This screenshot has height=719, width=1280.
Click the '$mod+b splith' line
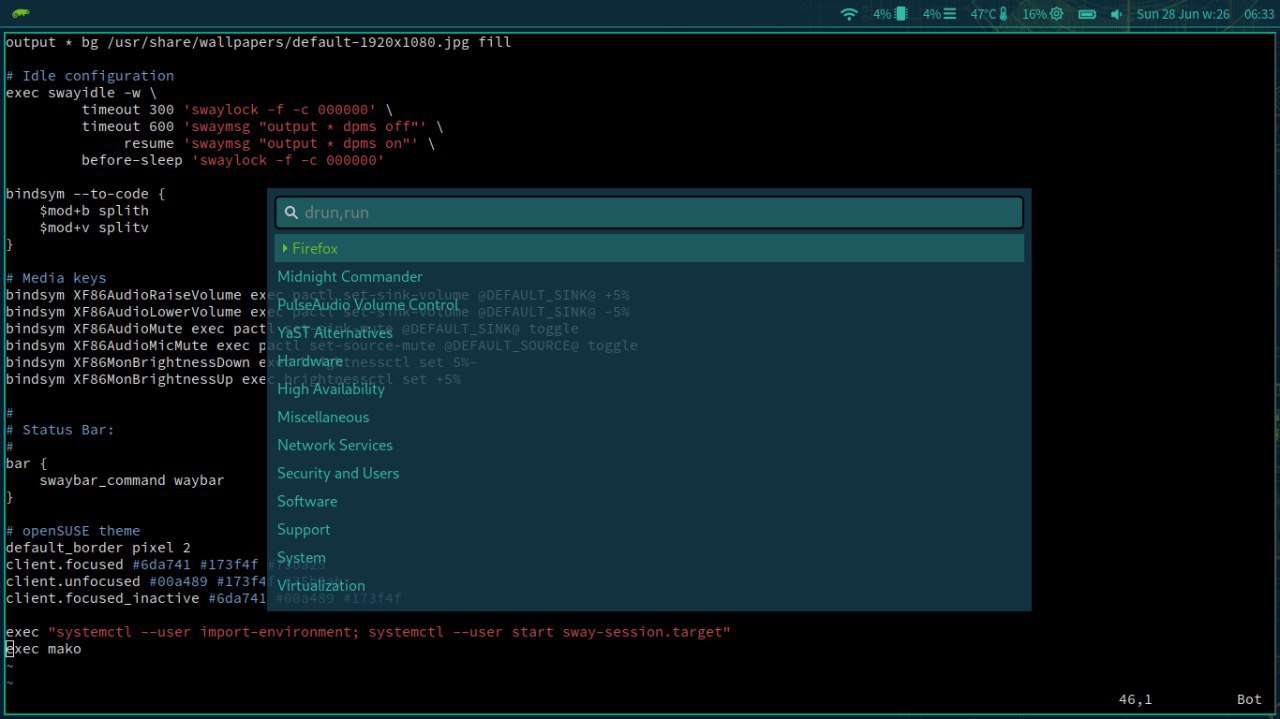(x=94, y=211)
